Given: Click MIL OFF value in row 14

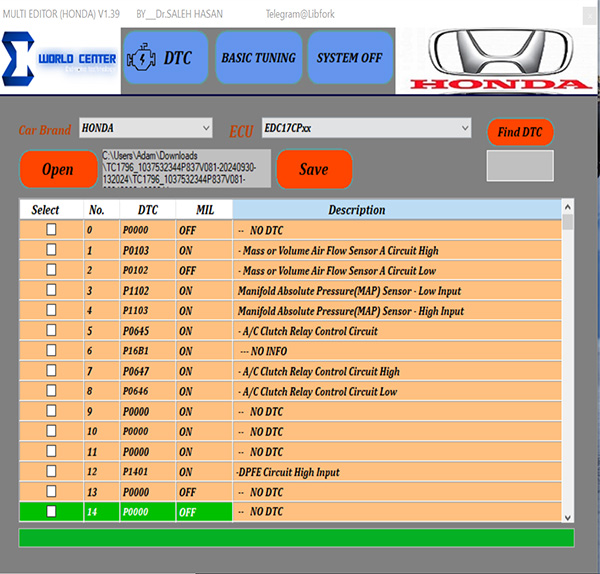Looking at the screenshot, I should 204,512.
